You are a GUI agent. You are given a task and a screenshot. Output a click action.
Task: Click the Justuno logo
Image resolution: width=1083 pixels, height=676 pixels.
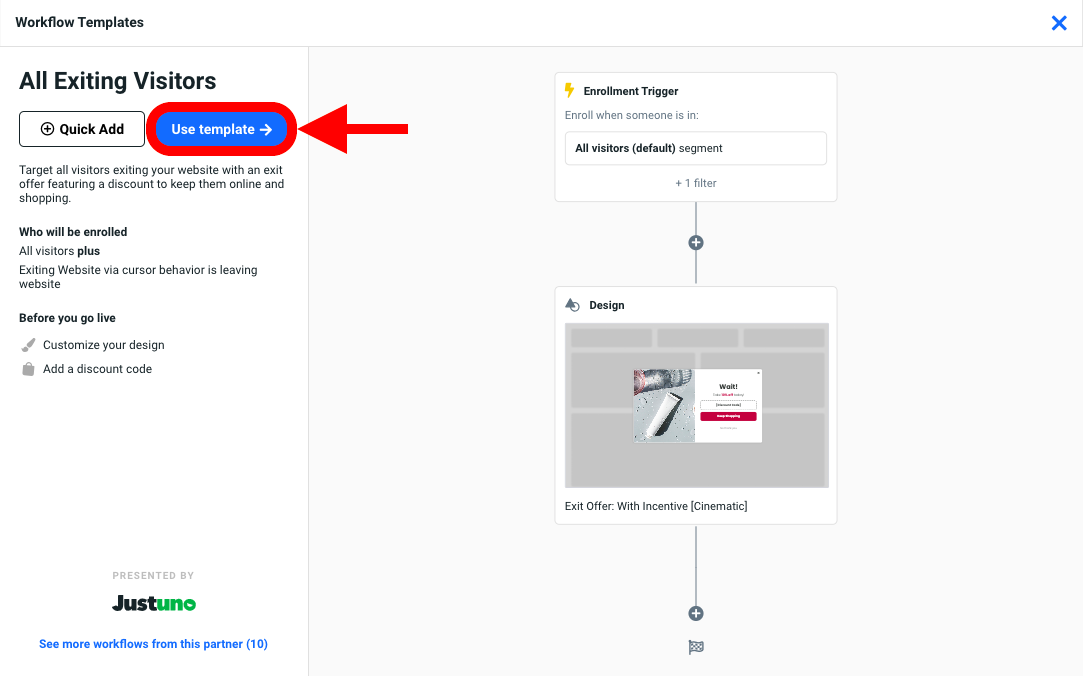(153, 603)
